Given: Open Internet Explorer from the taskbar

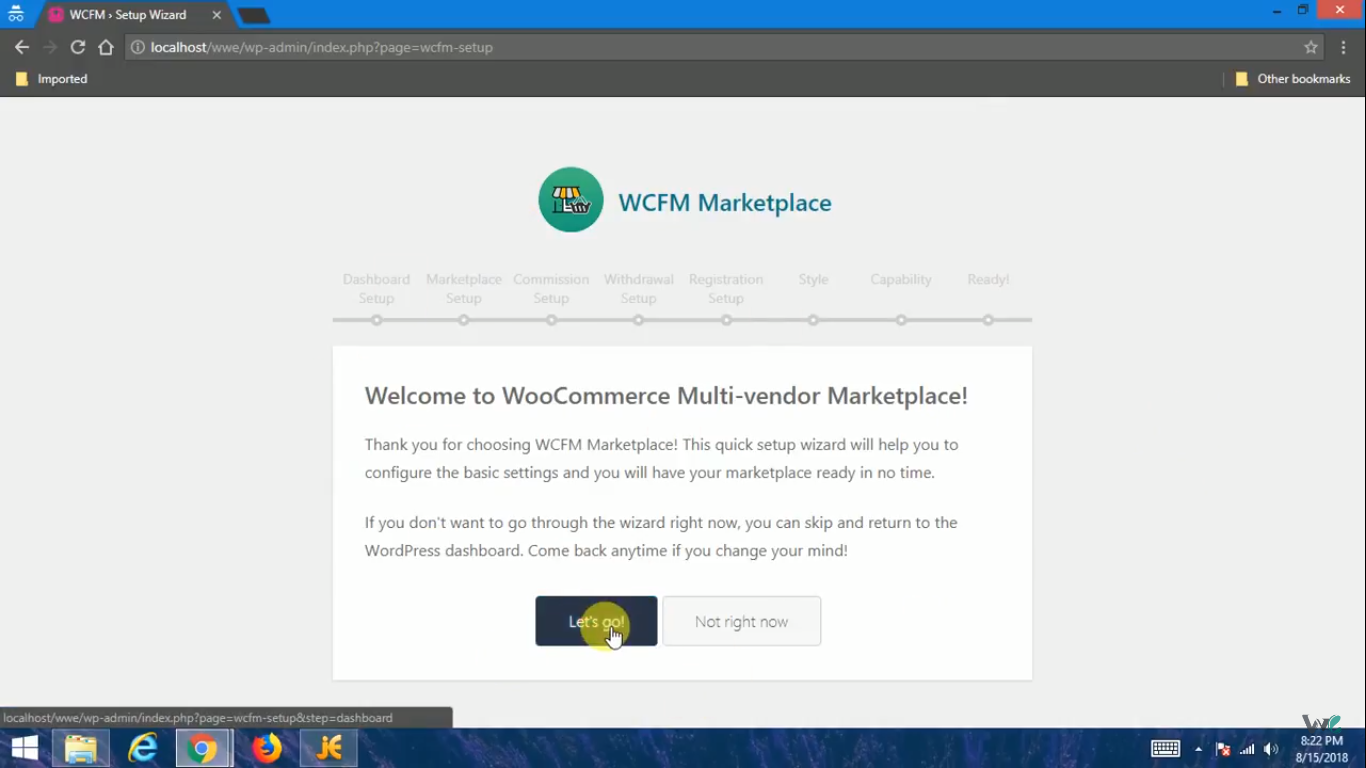Looking at the screenshot, I should click(143, 748).
